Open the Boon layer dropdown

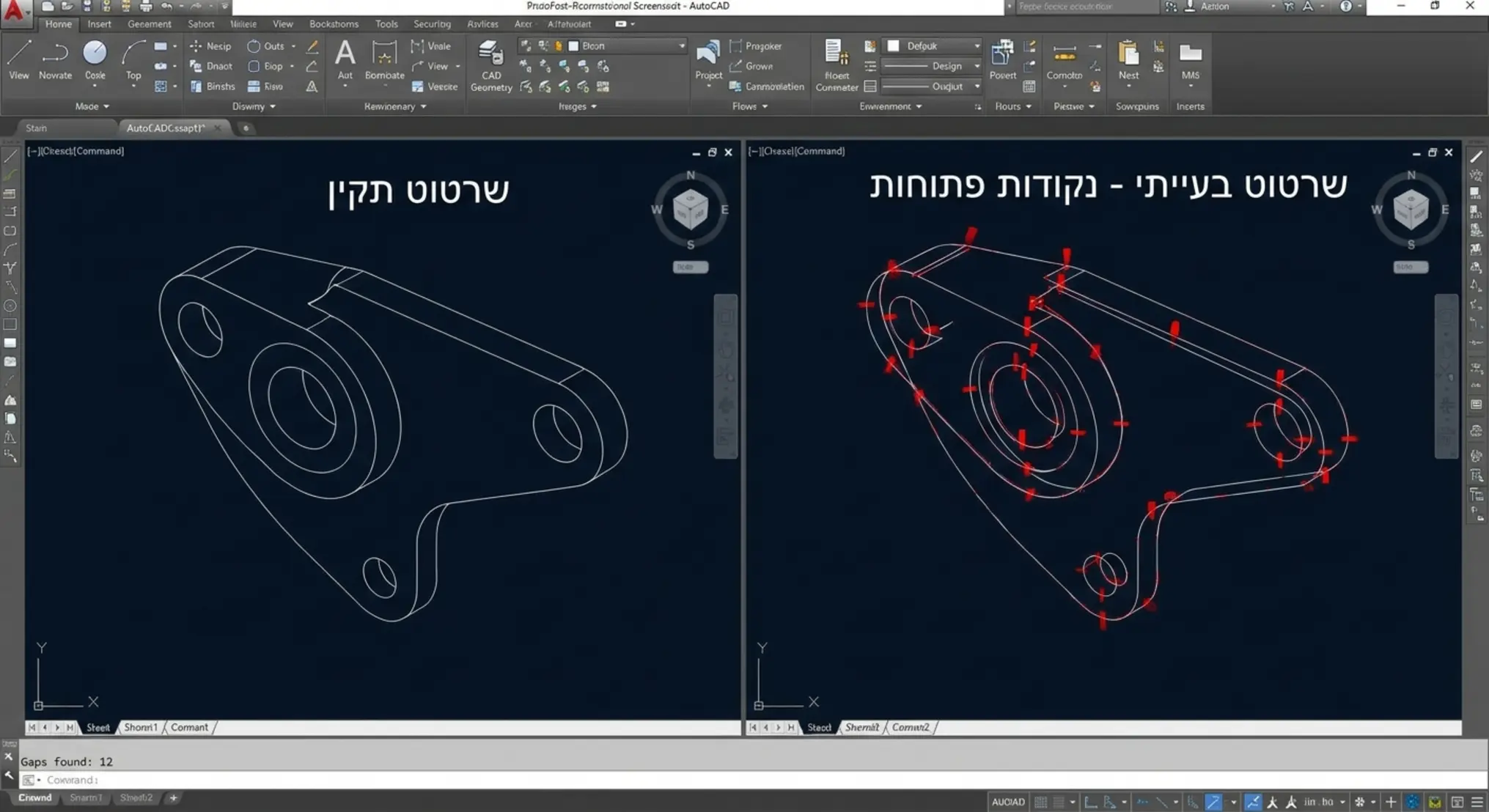pos(628,45)
